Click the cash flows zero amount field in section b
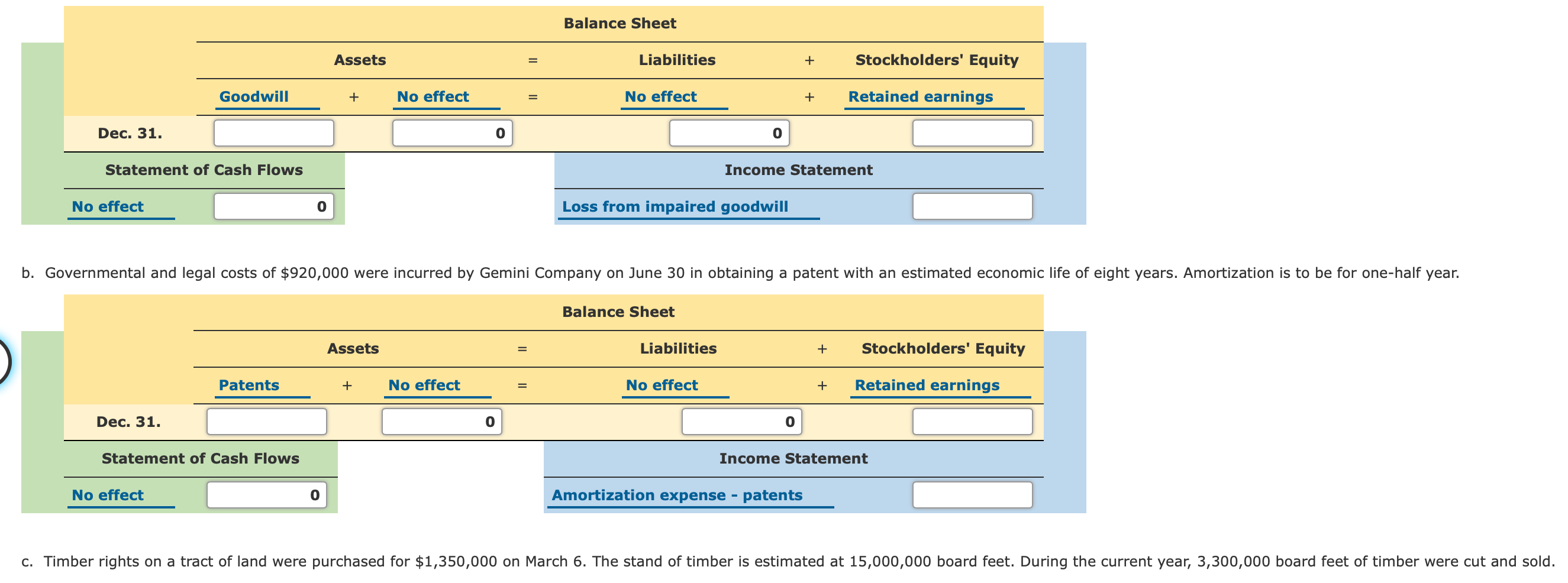Image resolution: width=1568 pixels, height=583 pixels. point(267,495)
